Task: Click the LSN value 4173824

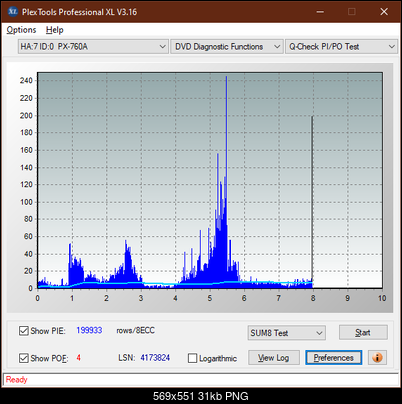Action: click(155, 358)
